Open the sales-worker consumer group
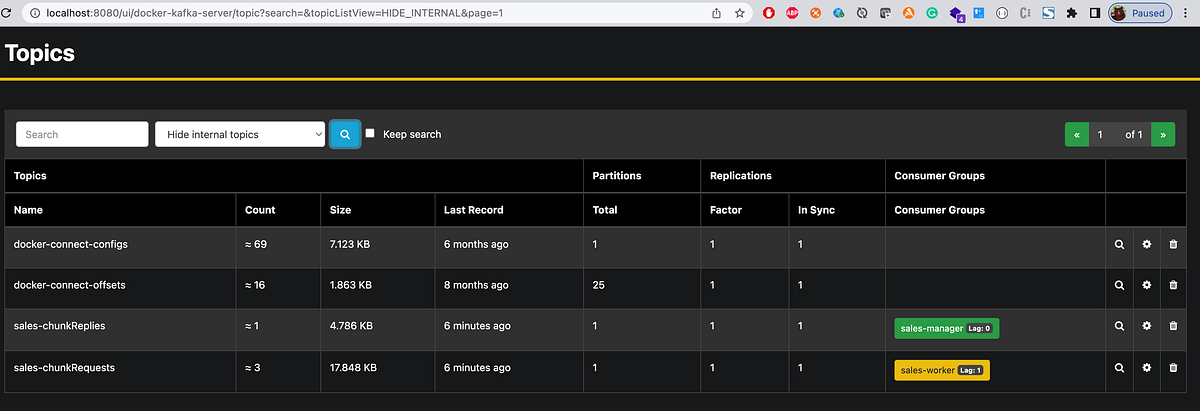Viewport: 1200px width, 411px height. click(942, 370)
